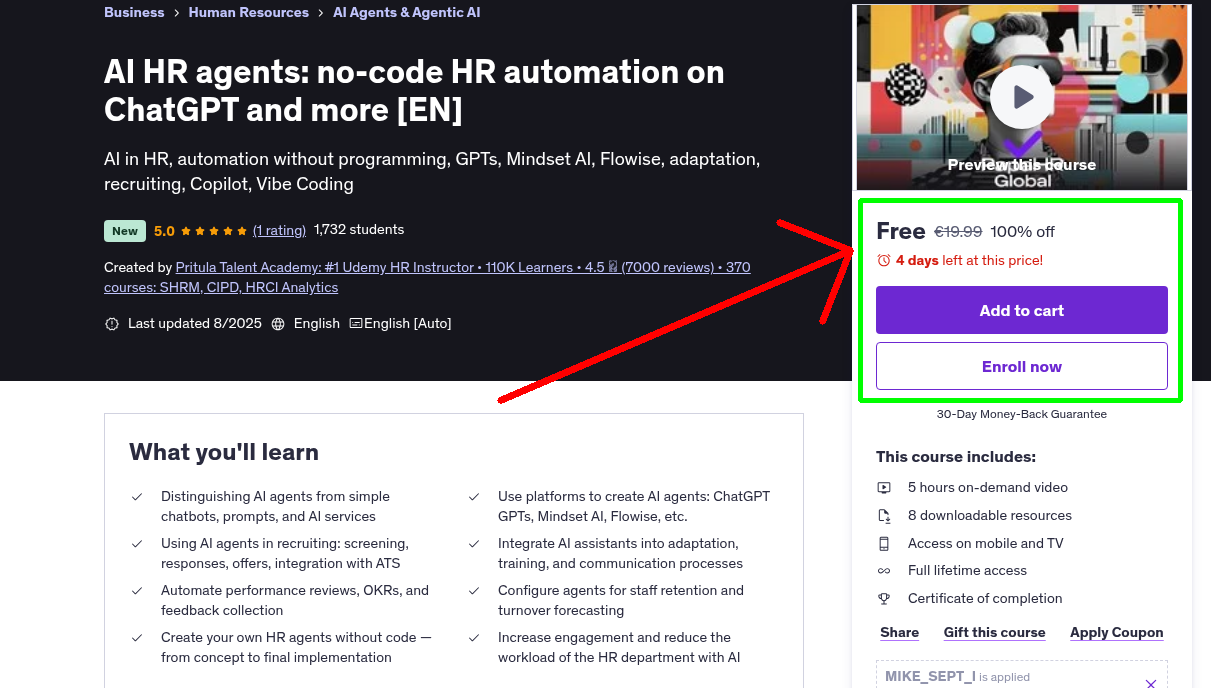This screenshot has height=688, width=1211.
Task: Play the course preview video
Action: point(1022,97)
